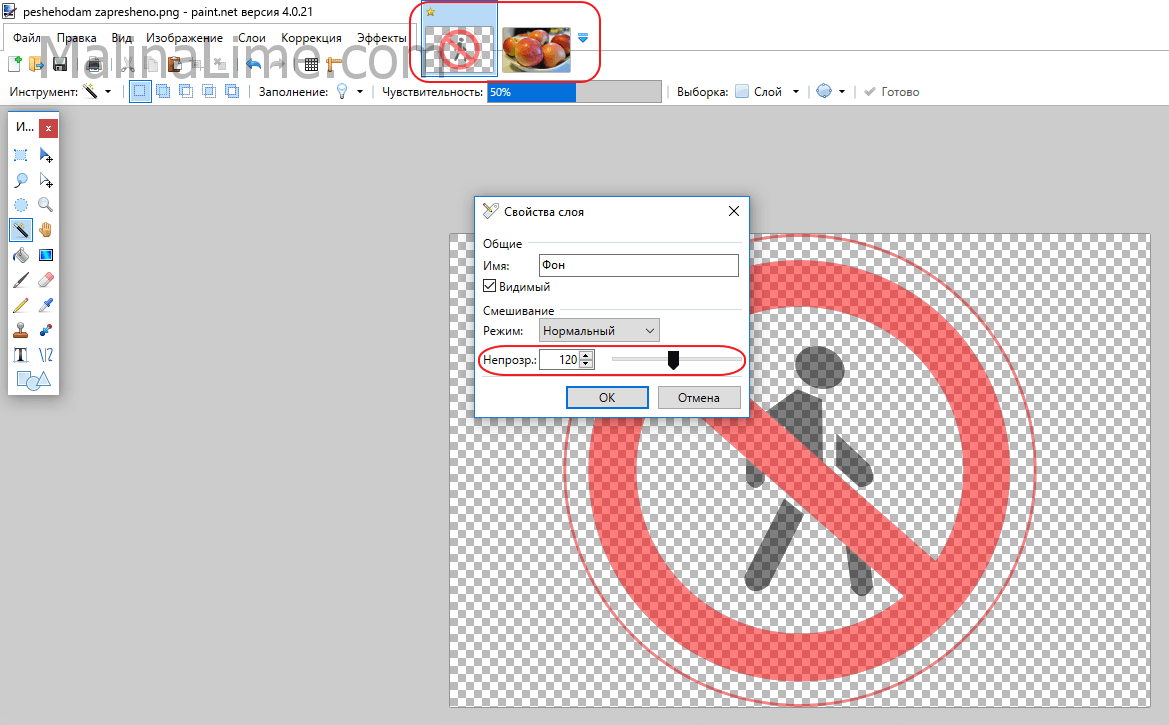1169x725 pixels.
Task: Select the Magic Wand tool in toolbox
Action: (21, 230)
